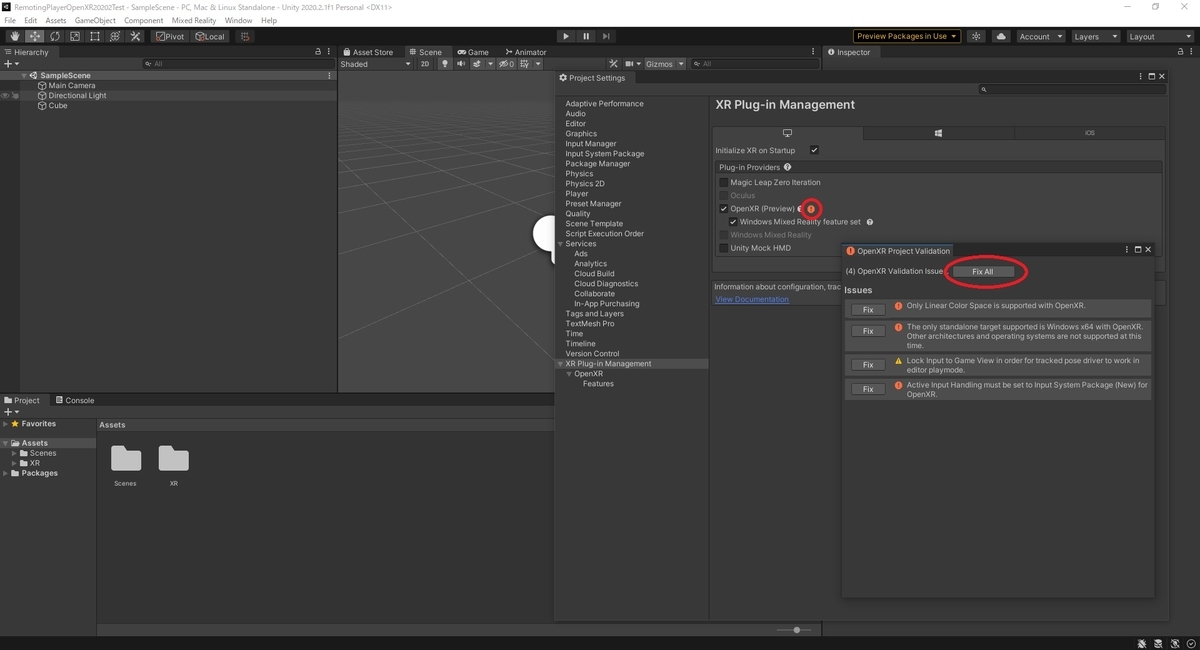Screen dimensions: 1200x650
Task: Toggle scene lighting icon in Scene view
Action: (444, 63)
